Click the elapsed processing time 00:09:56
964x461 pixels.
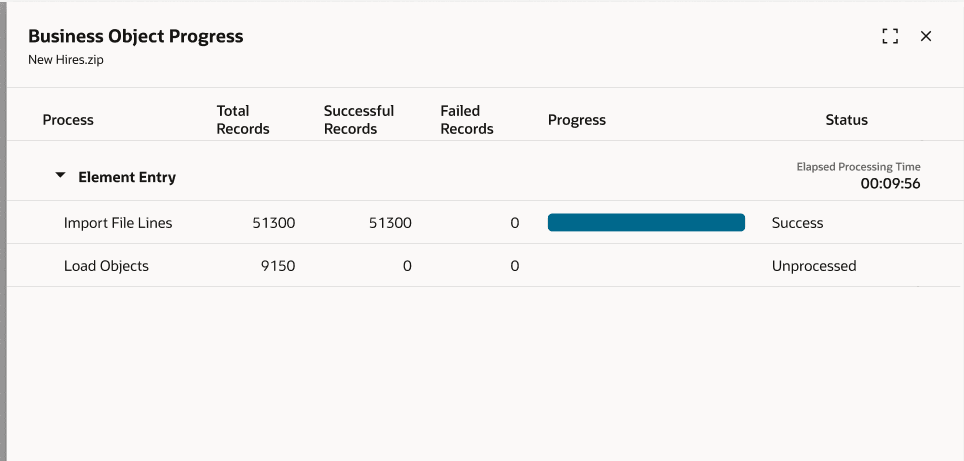point(890,184)
